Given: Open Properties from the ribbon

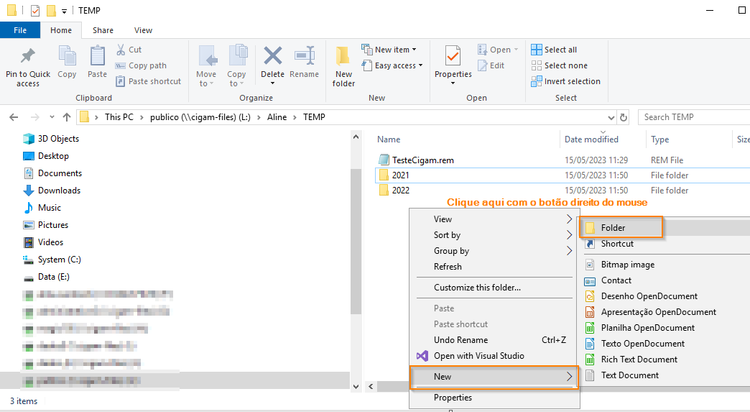Looking at the screenshot, I should 453,66.
